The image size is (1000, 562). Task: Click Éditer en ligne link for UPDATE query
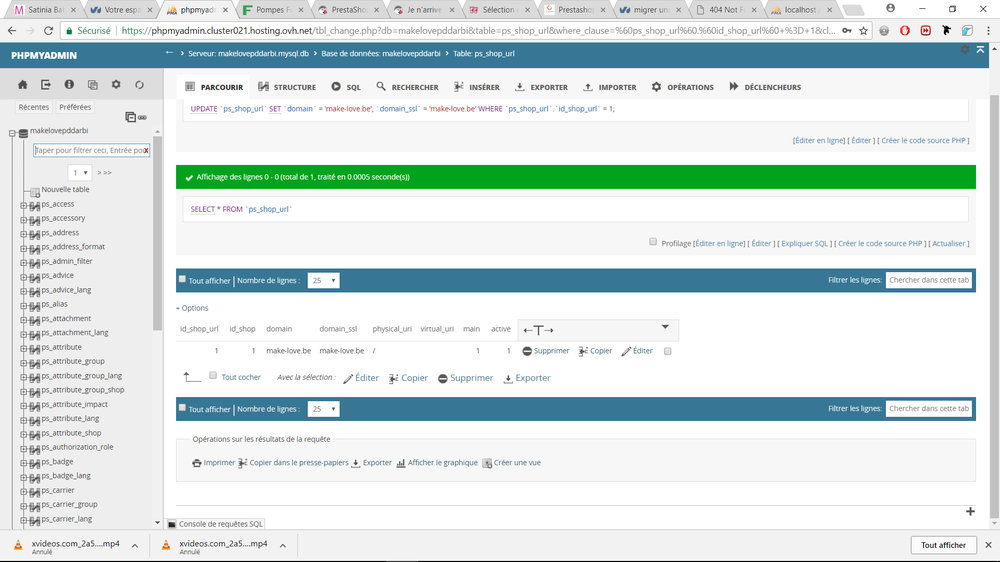coord(819,140)
